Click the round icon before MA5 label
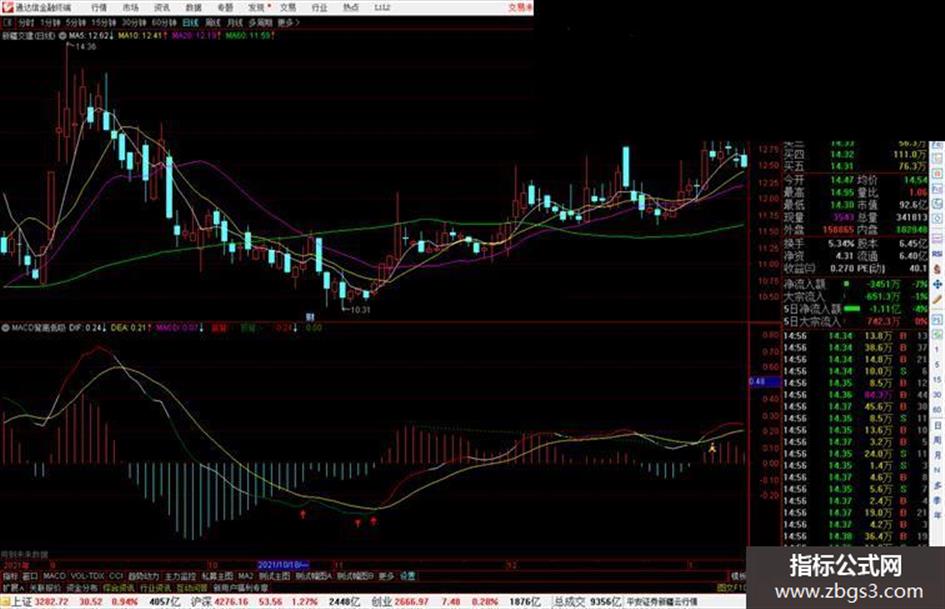945x609 pixels. coord(63,36)
